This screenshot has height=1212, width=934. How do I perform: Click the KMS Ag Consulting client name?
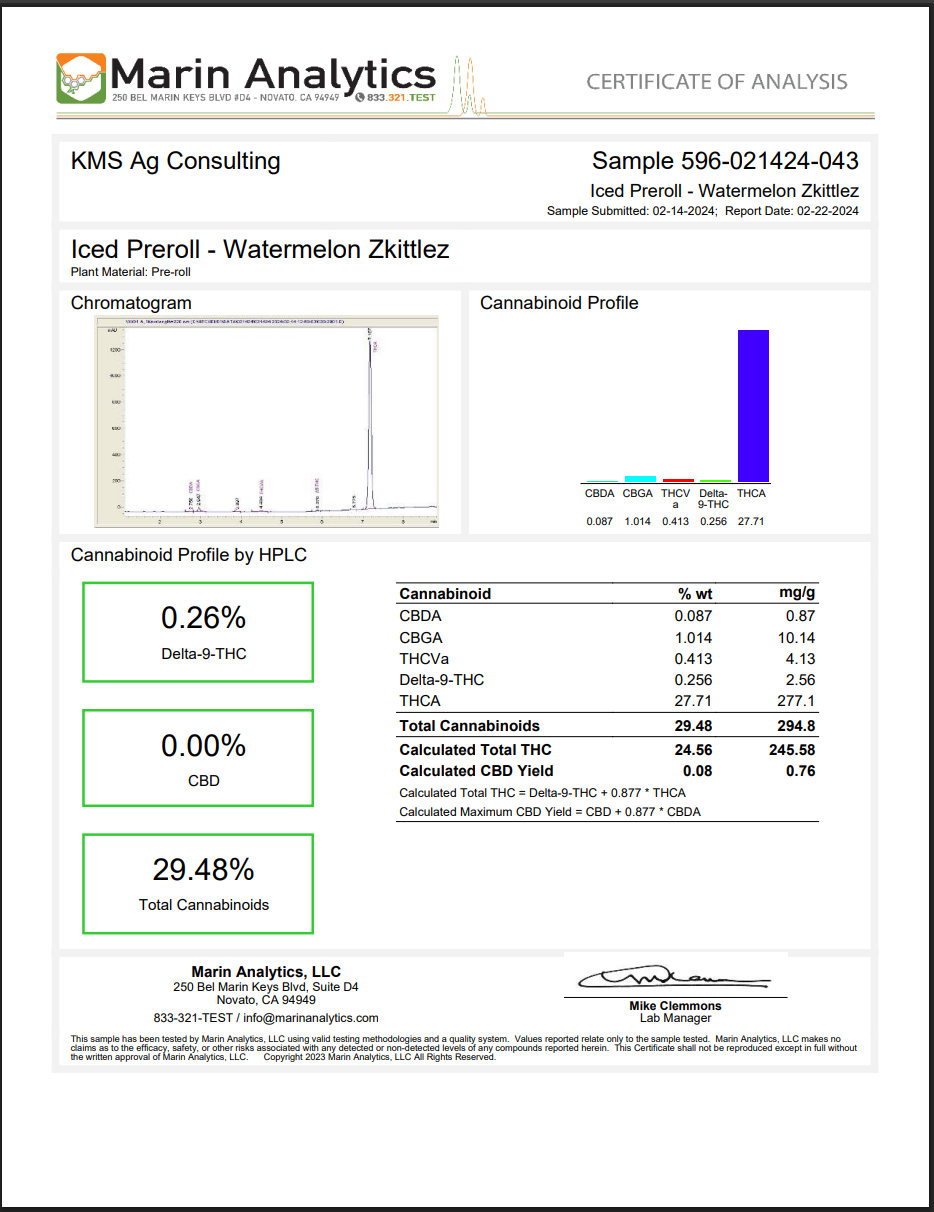(x=176, y=161)
